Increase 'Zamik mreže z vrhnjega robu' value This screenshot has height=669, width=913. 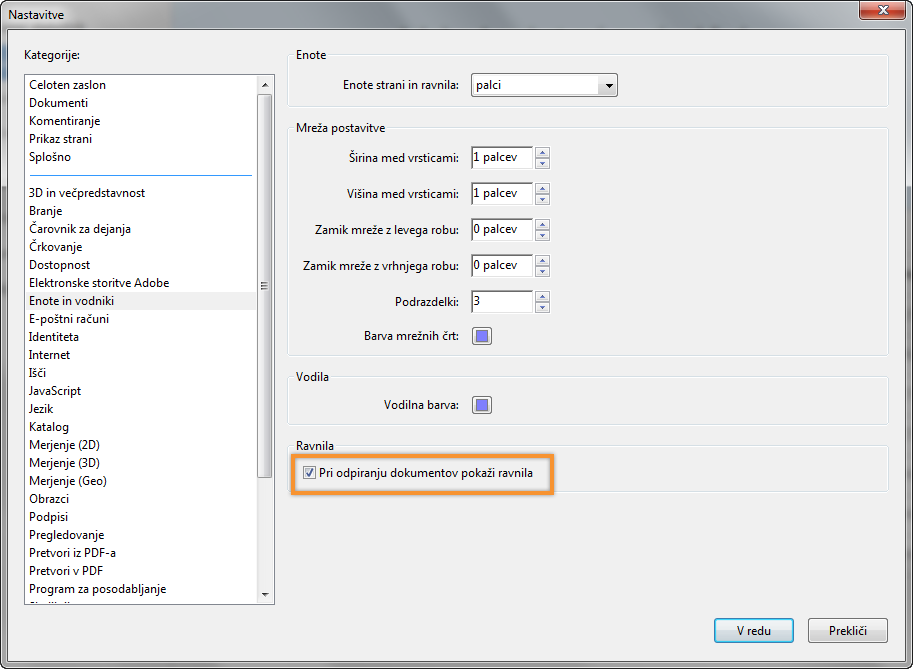tap(542, 261)
